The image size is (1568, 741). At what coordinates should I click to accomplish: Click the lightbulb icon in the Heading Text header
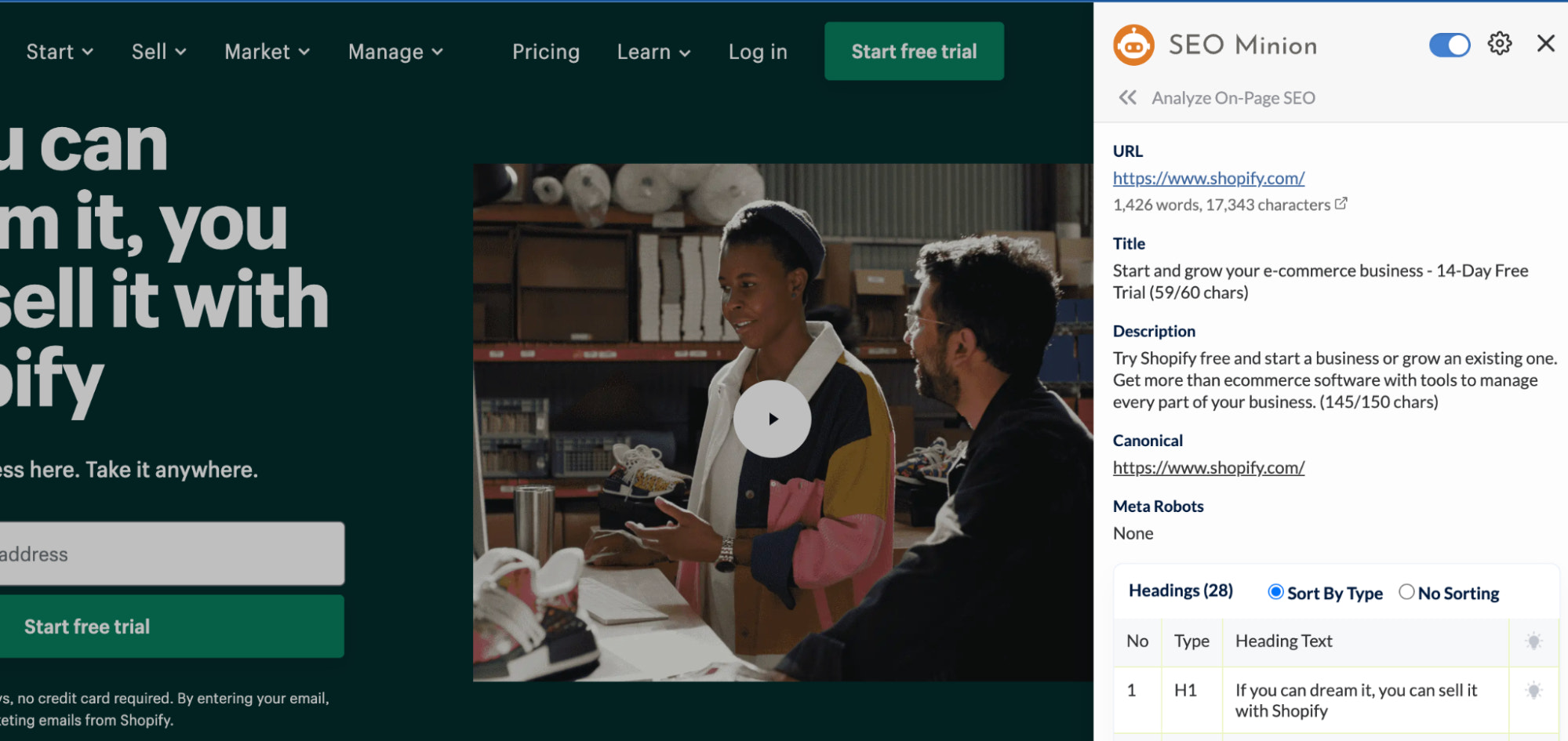pos(1533,642)
